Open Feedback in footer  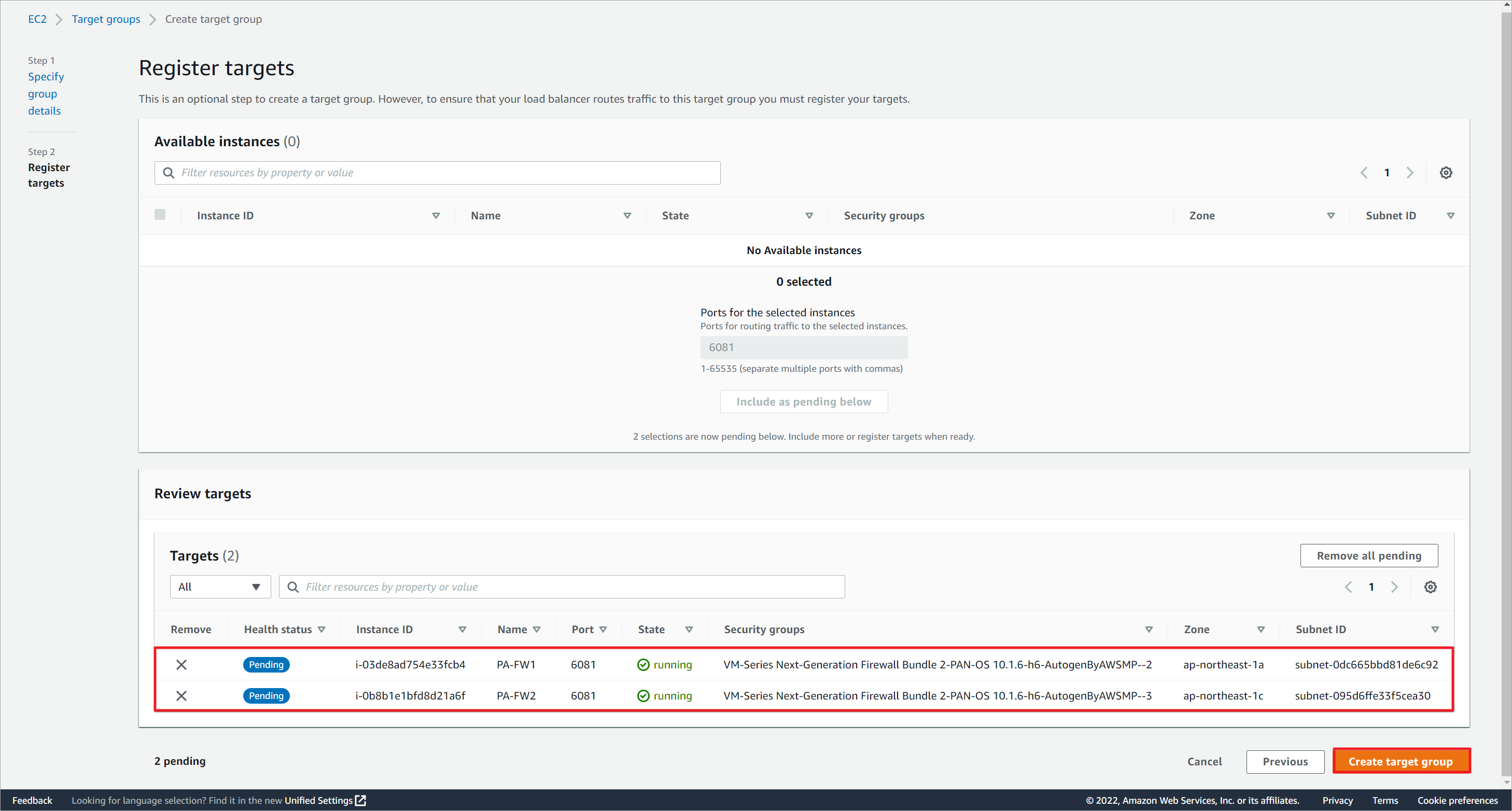[32, 801]
